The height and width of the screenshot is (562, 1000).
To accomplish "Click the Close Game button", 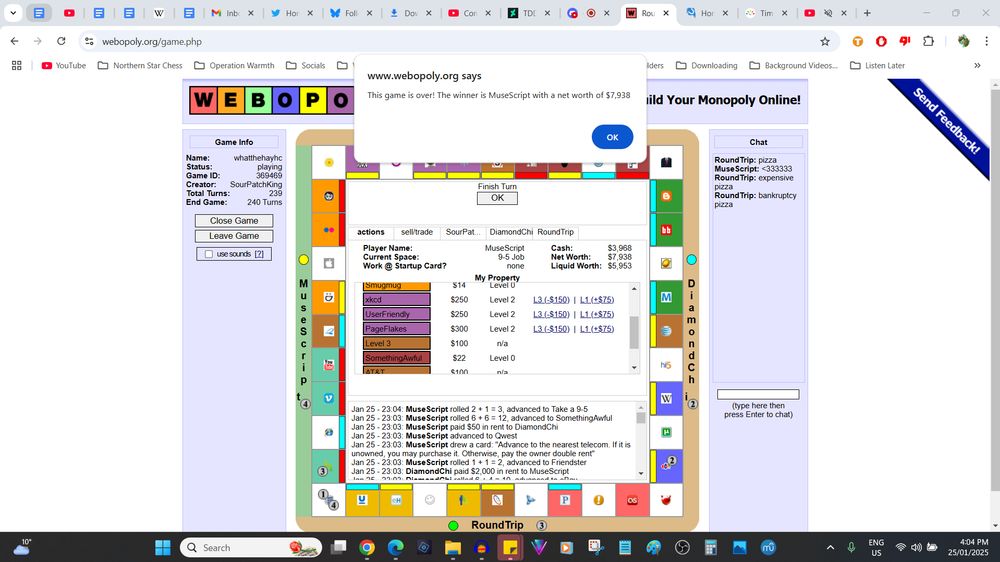I will [234, 221].
